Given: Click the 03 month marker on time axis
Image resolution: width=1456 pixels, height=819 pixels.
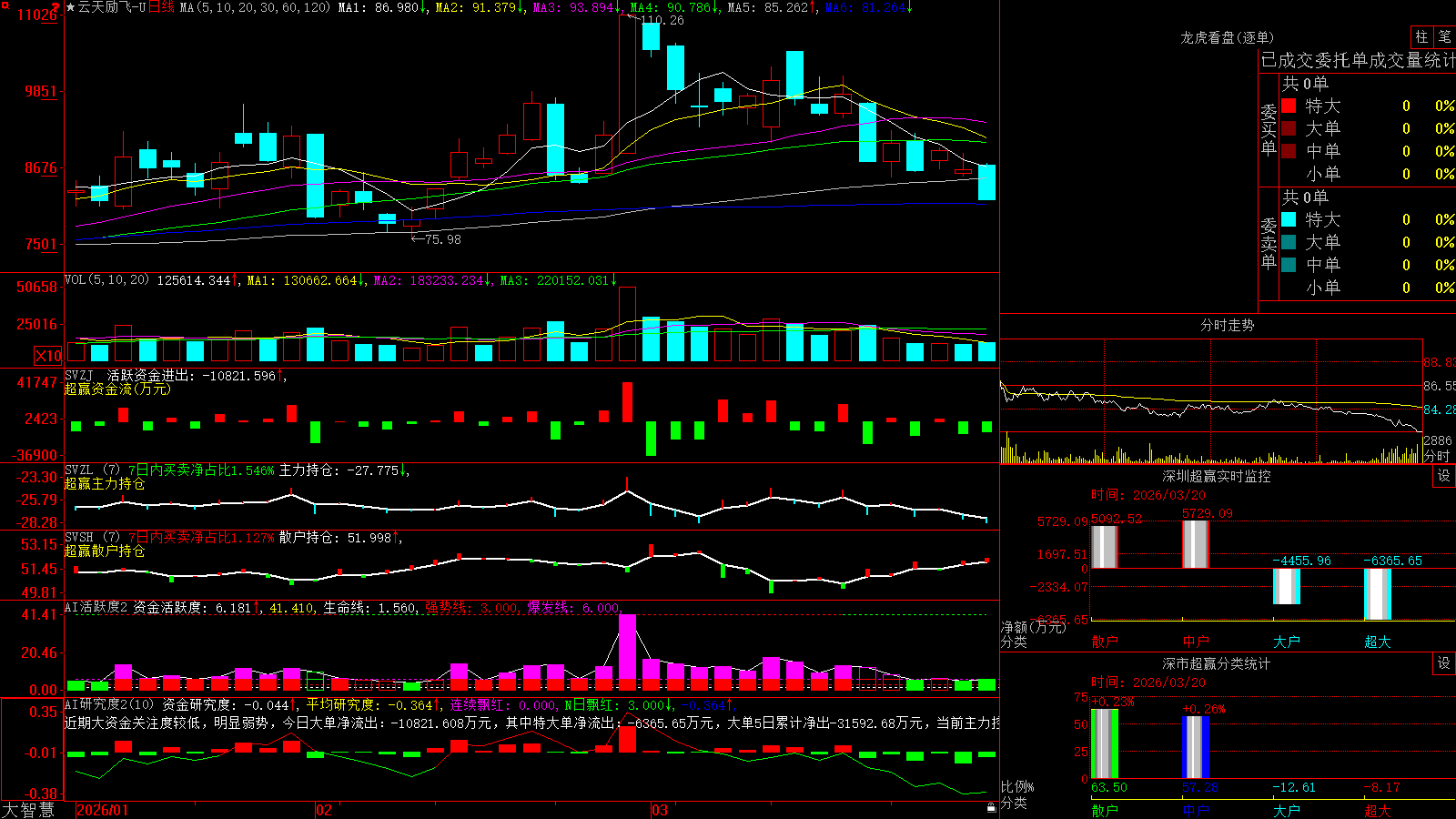Looking at the screenshot, I should coord(660,810).
